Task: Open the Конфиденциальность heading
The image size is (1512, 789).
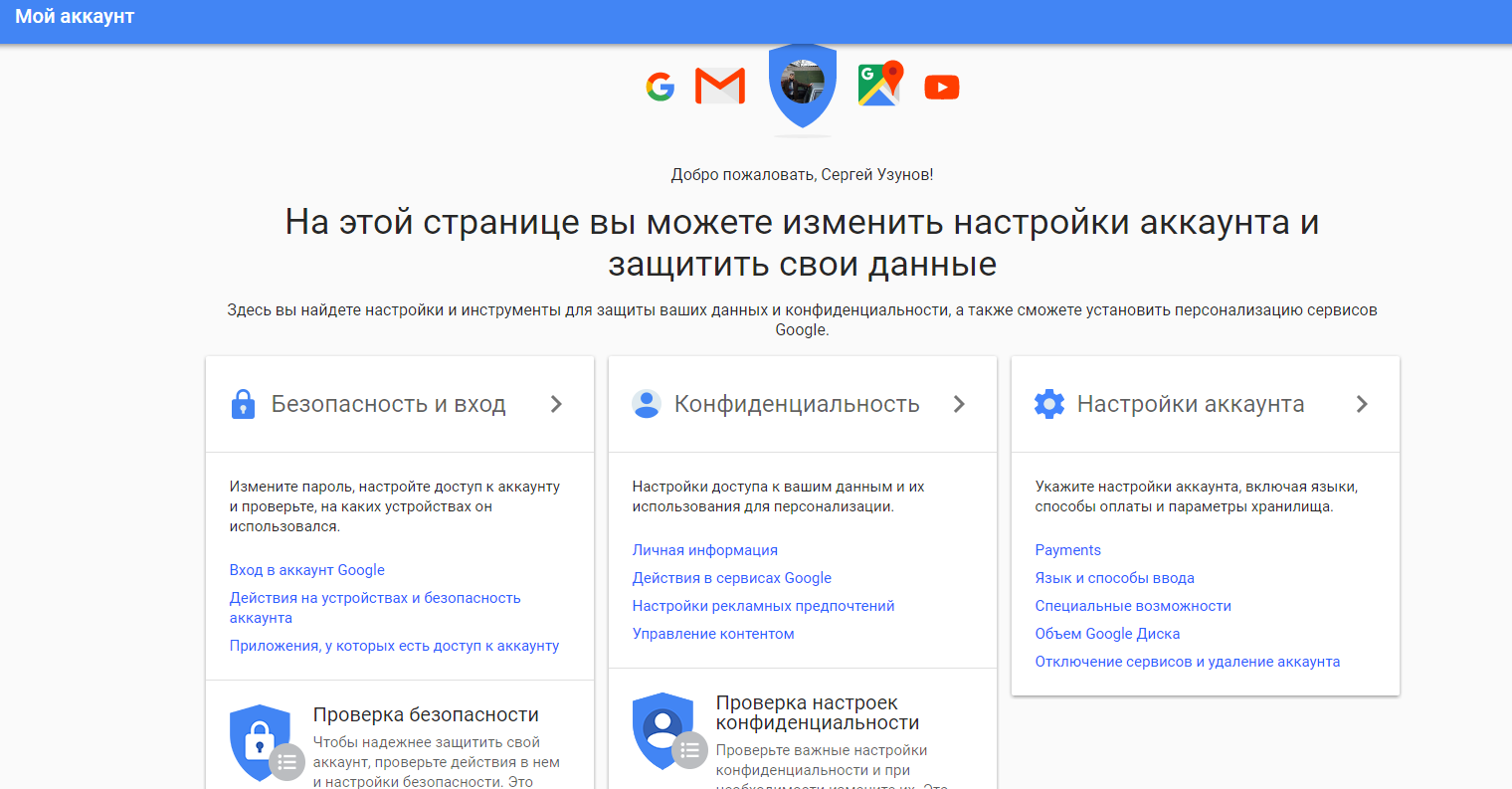Action: coord(797,404)
